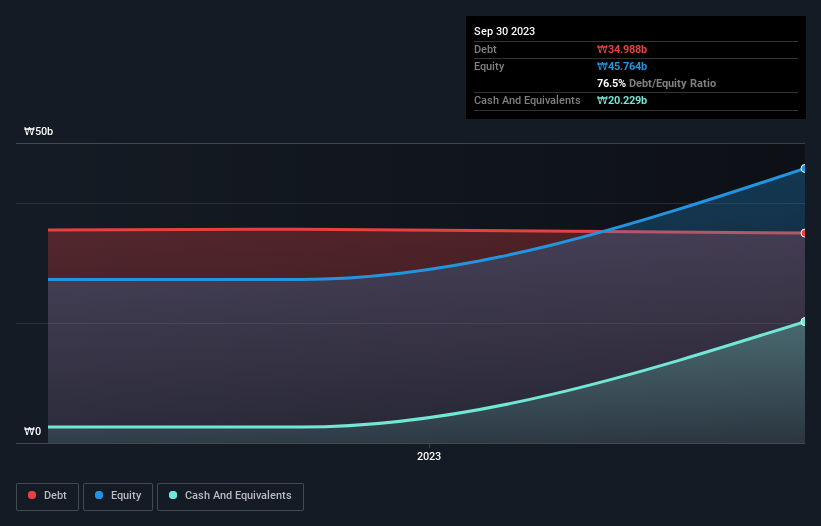Toggle the Debt series legend button
Screen dimensions: 821x526
(48, 496)
